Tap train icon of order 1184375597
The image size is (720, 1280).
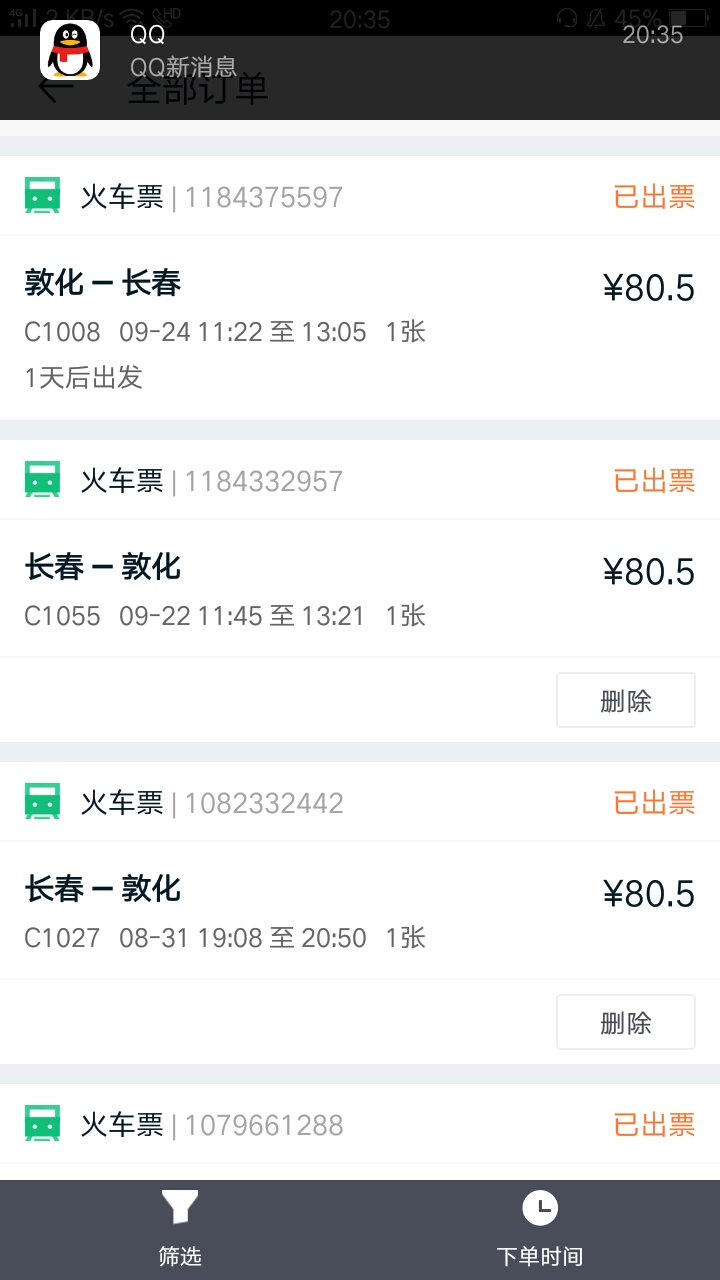[x=42, y=197]
